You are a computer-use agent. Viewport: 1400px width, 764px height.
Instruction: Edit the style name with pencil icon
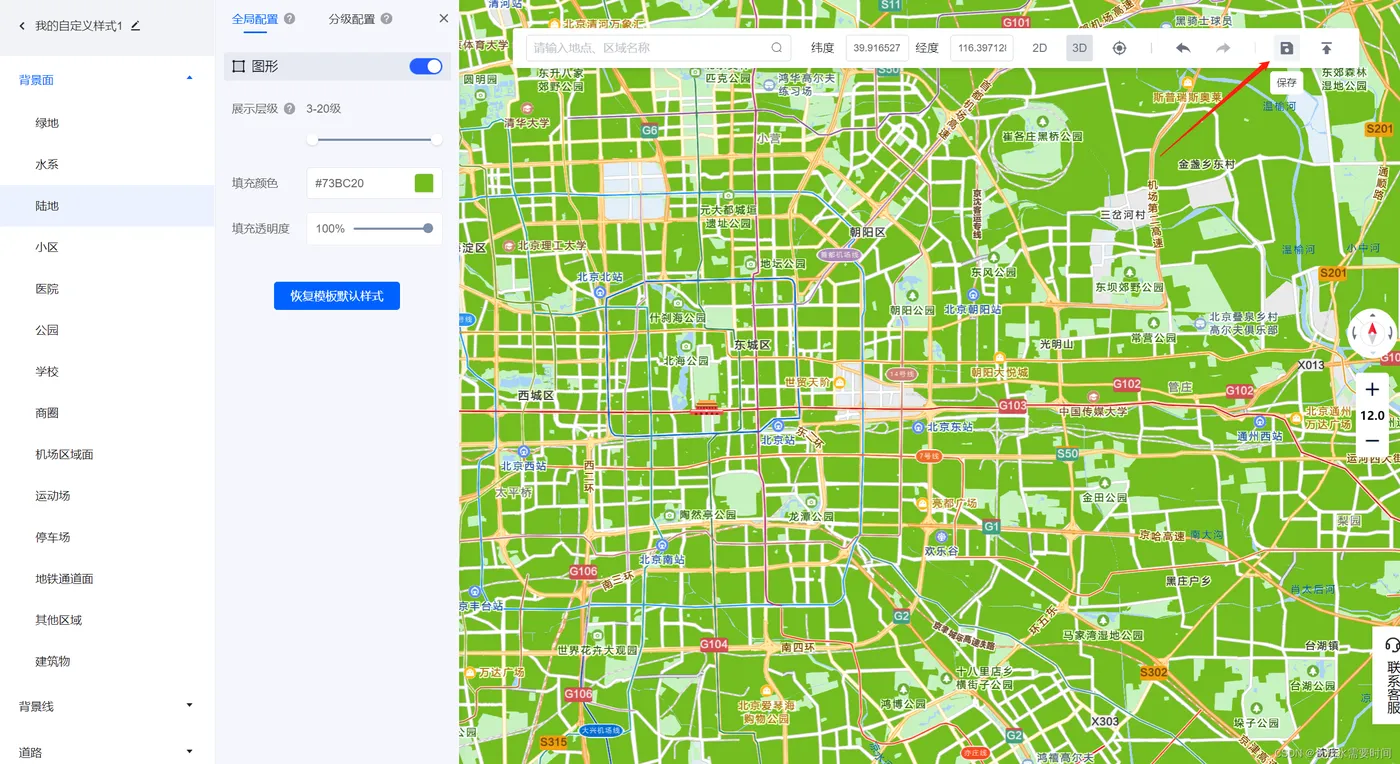coord(136,26)
